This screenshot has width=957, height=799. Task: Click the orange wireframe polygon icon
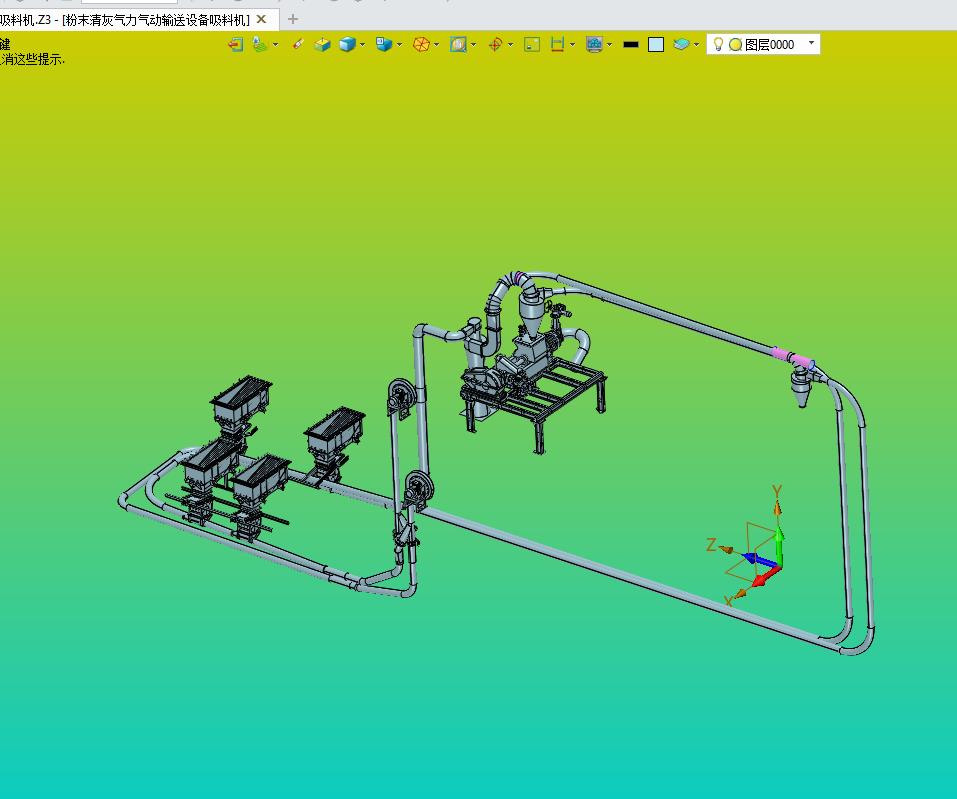(421, 44)
